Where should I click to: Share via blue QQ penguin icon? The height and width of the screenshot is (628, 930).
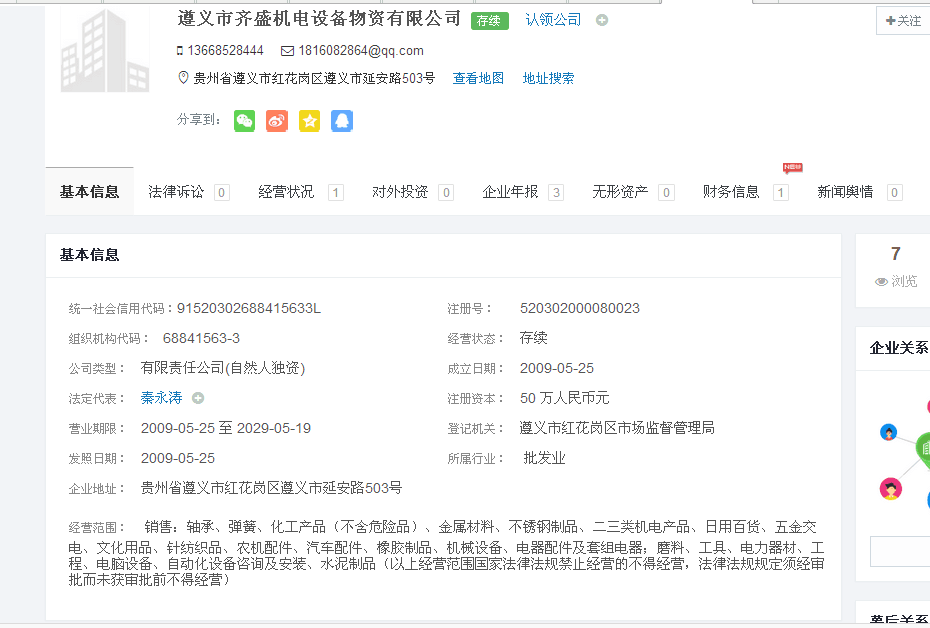(x=342, y=121)
